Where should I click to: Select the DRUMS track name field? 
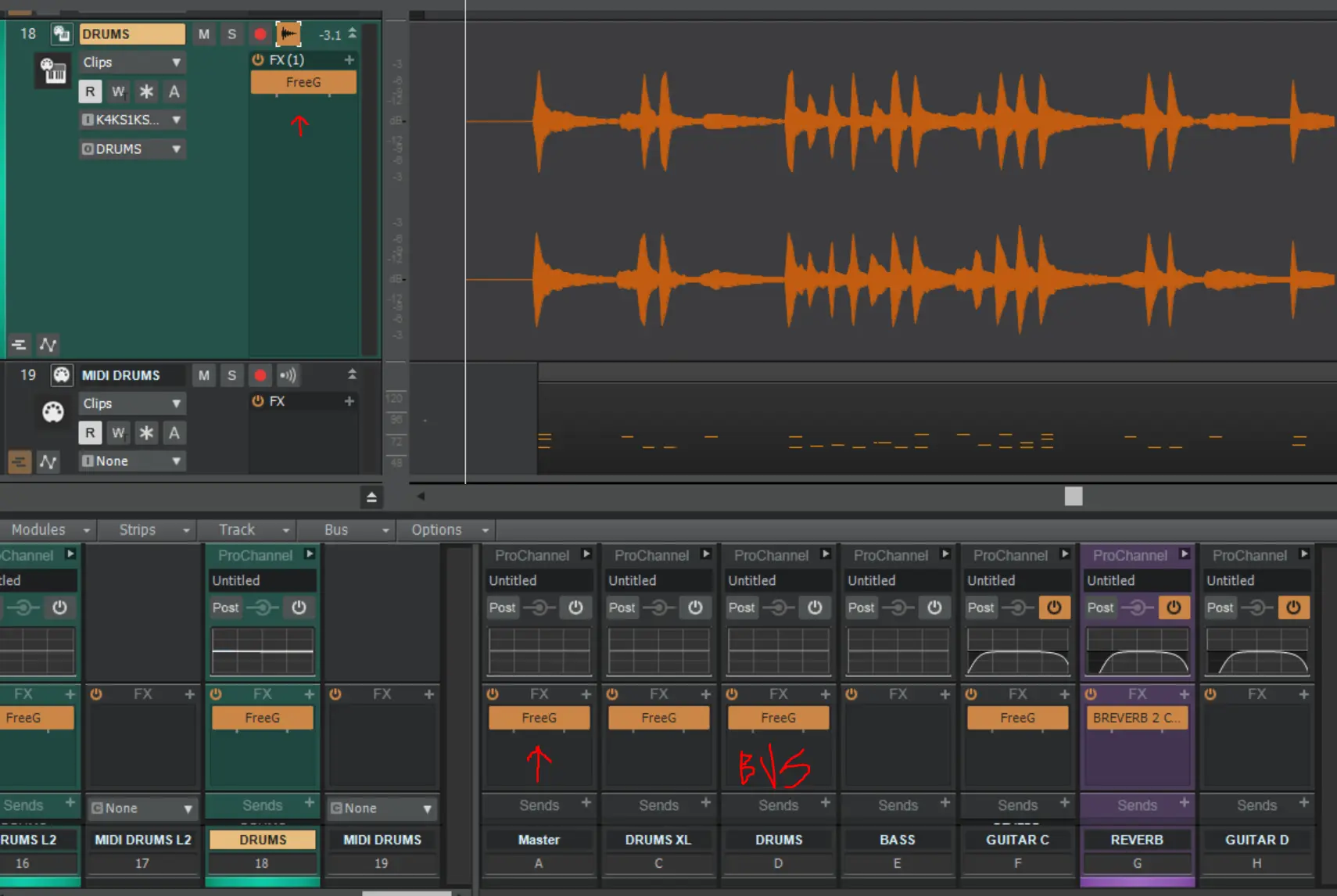point(132,34)
